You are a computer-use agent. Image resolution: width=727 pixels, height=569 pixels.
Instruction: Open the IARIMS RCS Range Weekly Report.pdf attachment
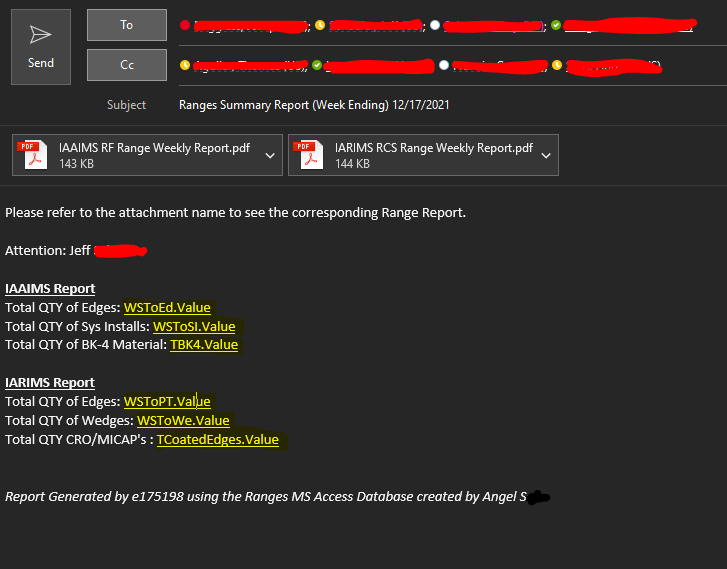click(x=423, y=155)
